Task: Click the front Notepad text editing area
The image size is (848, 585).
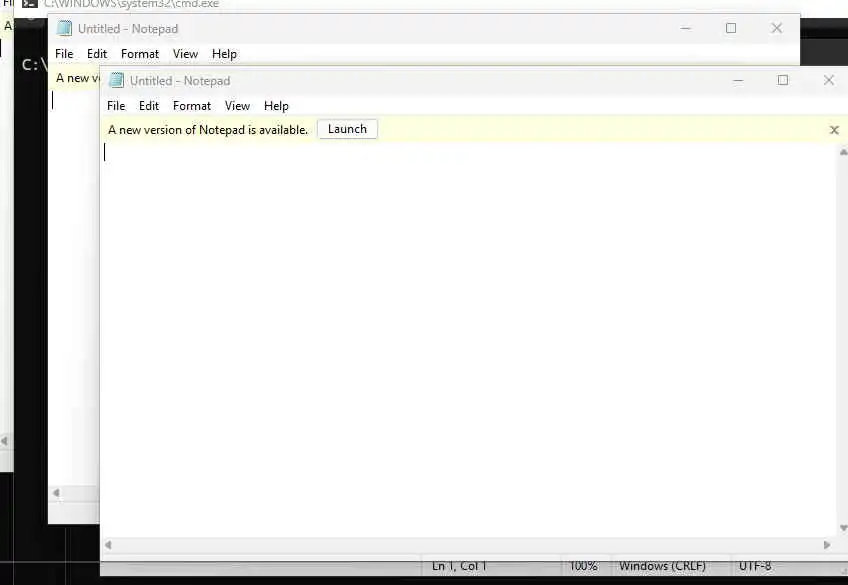Action: coord(469,340)
